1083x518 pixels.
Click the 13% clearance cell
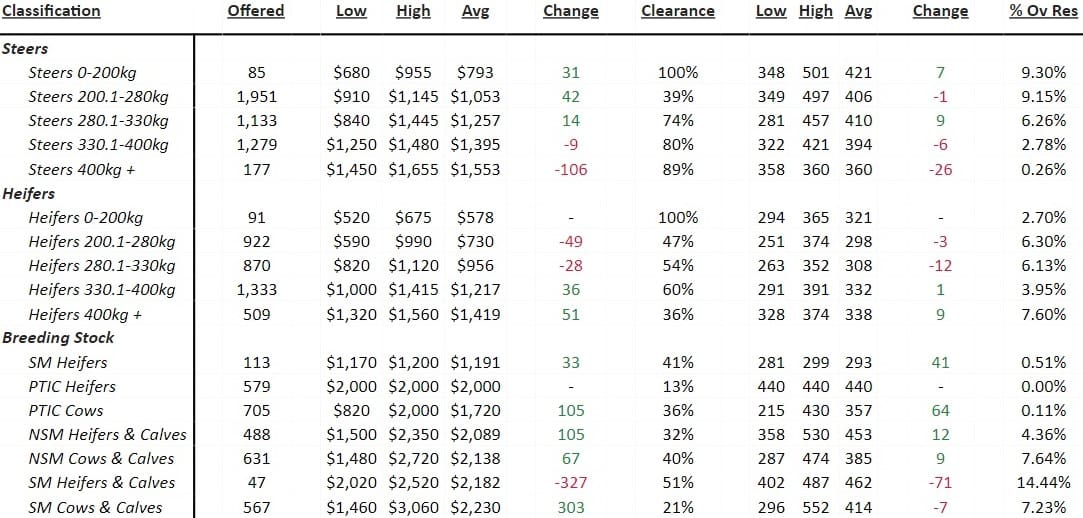(678, 387)
